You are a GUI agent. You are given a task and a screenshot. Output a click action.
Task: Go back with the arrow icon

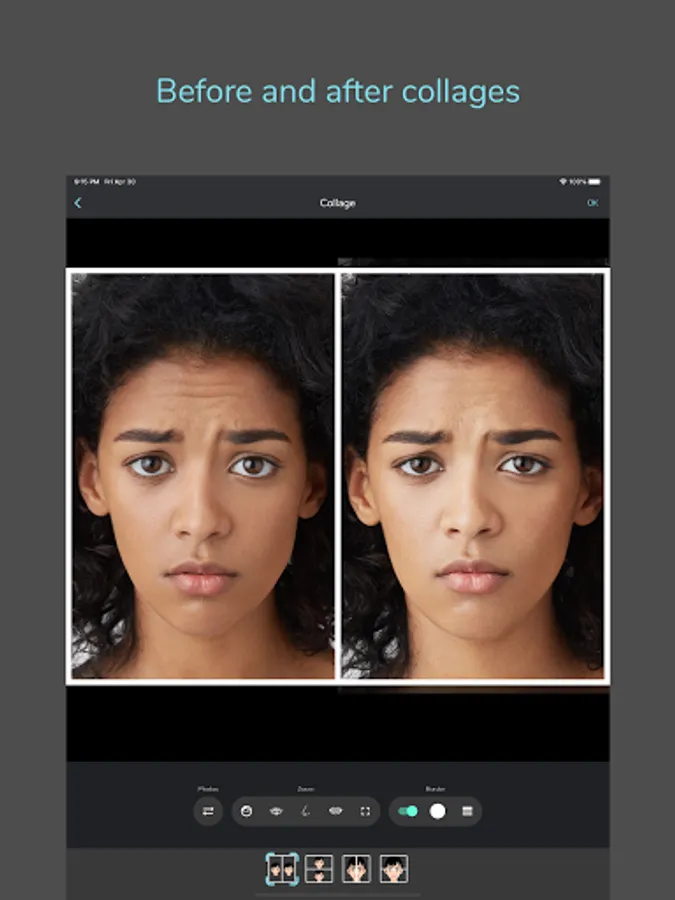78,203
